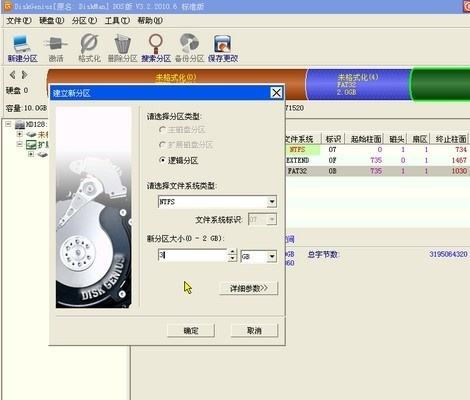Image resolution: width=470 pixels, height=400 pixels.
Task: Open the NTFS file system type dropdown
Action: [x=272, y=202]
